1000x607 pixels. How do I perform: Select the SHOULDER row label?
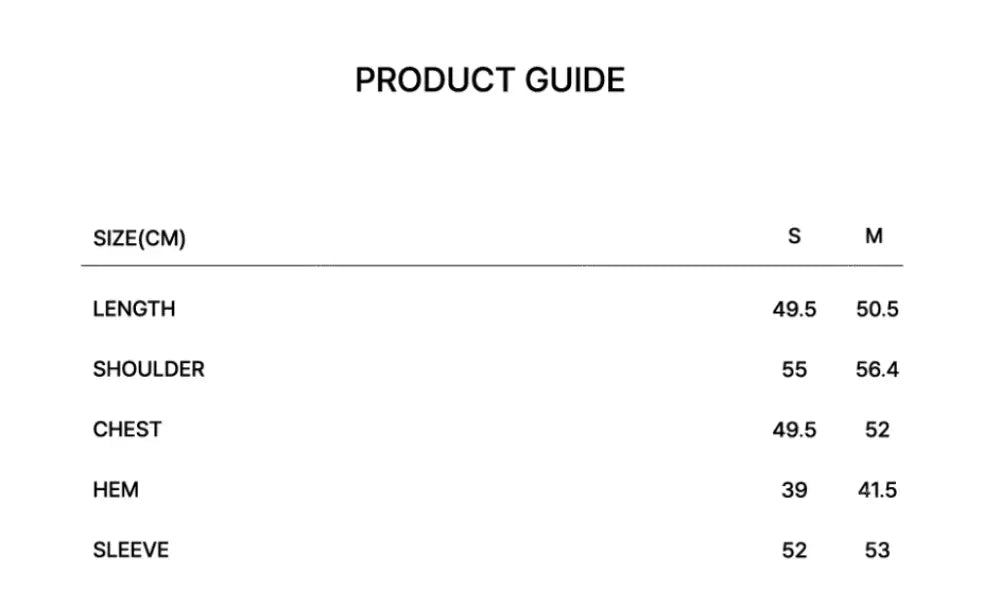(148, 369)
